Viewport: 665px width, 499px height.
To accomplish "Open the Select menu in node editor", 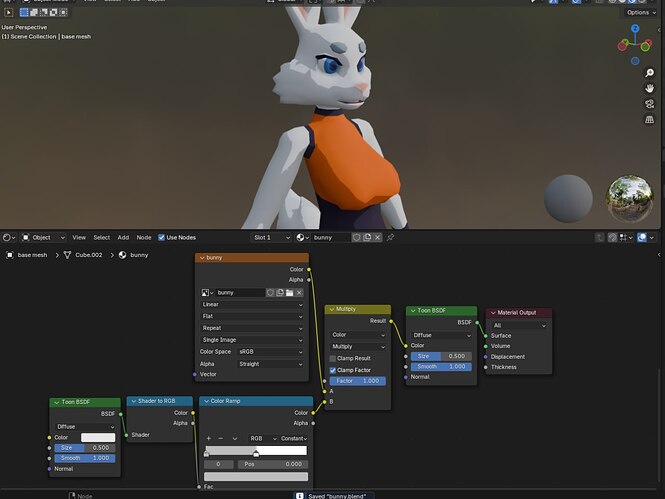I will pos(101,237).
